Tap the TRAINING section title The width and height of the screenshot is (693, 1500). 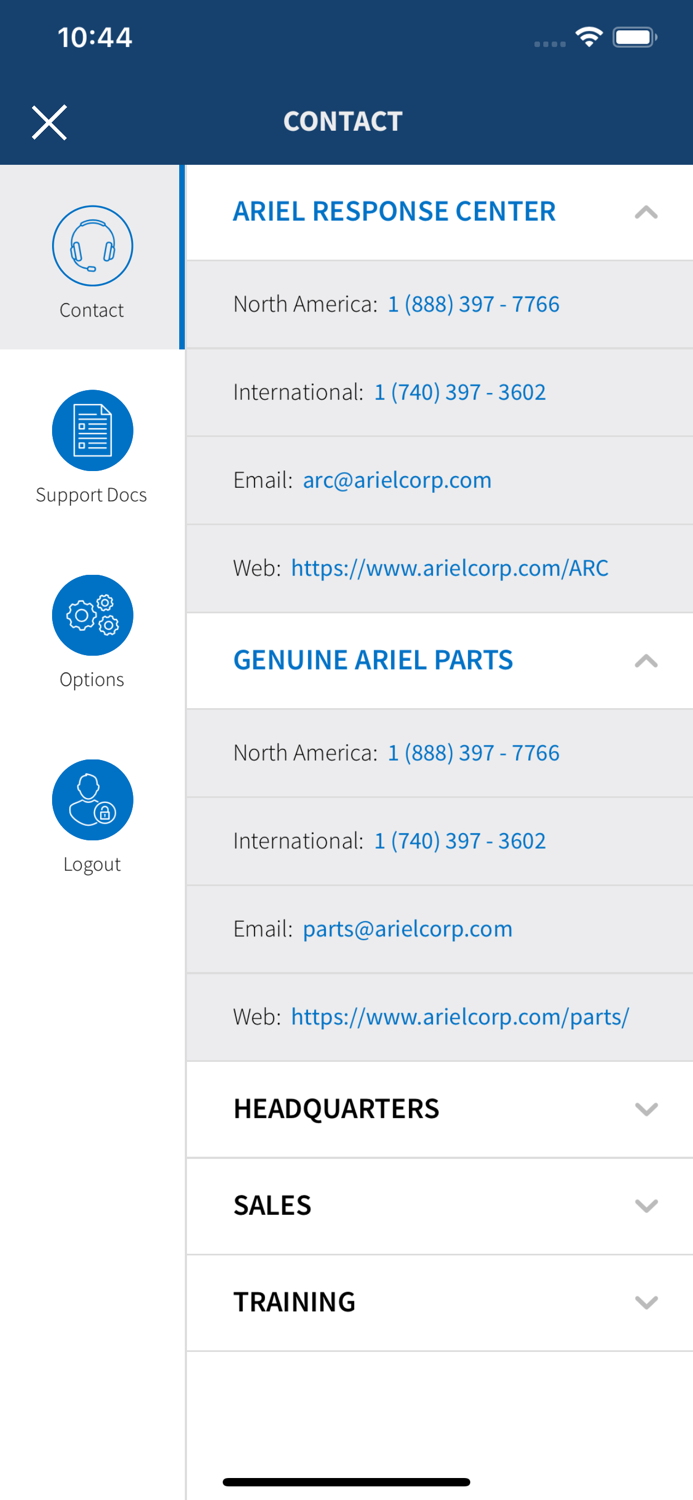[x=294, y=1301]
